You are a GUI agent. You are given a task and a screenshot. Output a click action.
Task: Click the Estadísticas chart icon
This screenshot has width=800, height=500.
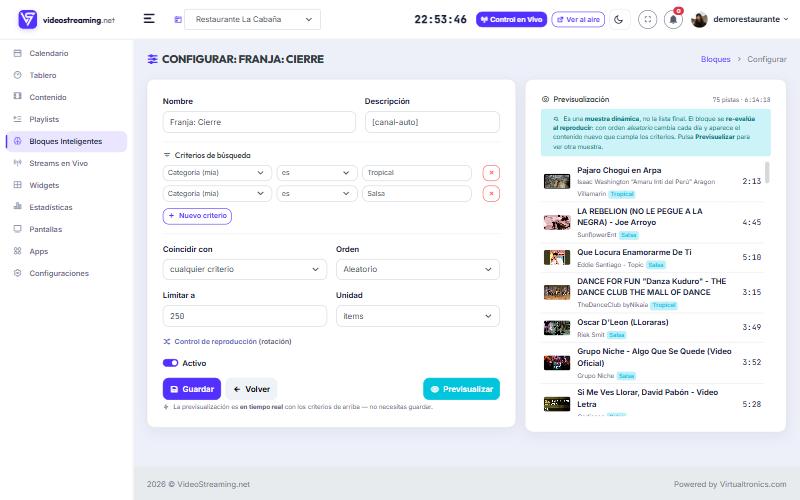tap(18, 207)
